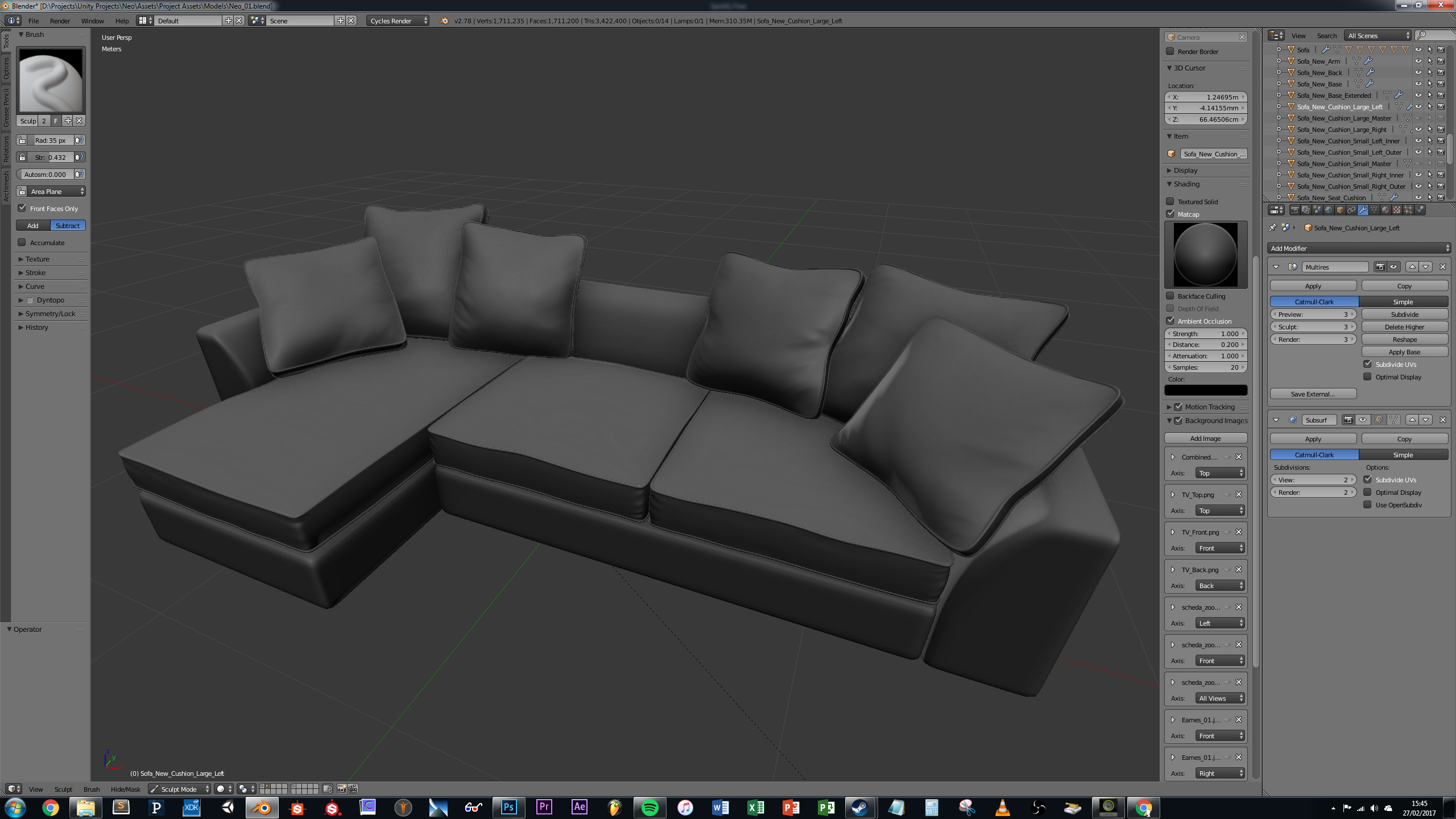Click Apply on the Multires modifier

pyautogui.click(x=1313, y=286)
